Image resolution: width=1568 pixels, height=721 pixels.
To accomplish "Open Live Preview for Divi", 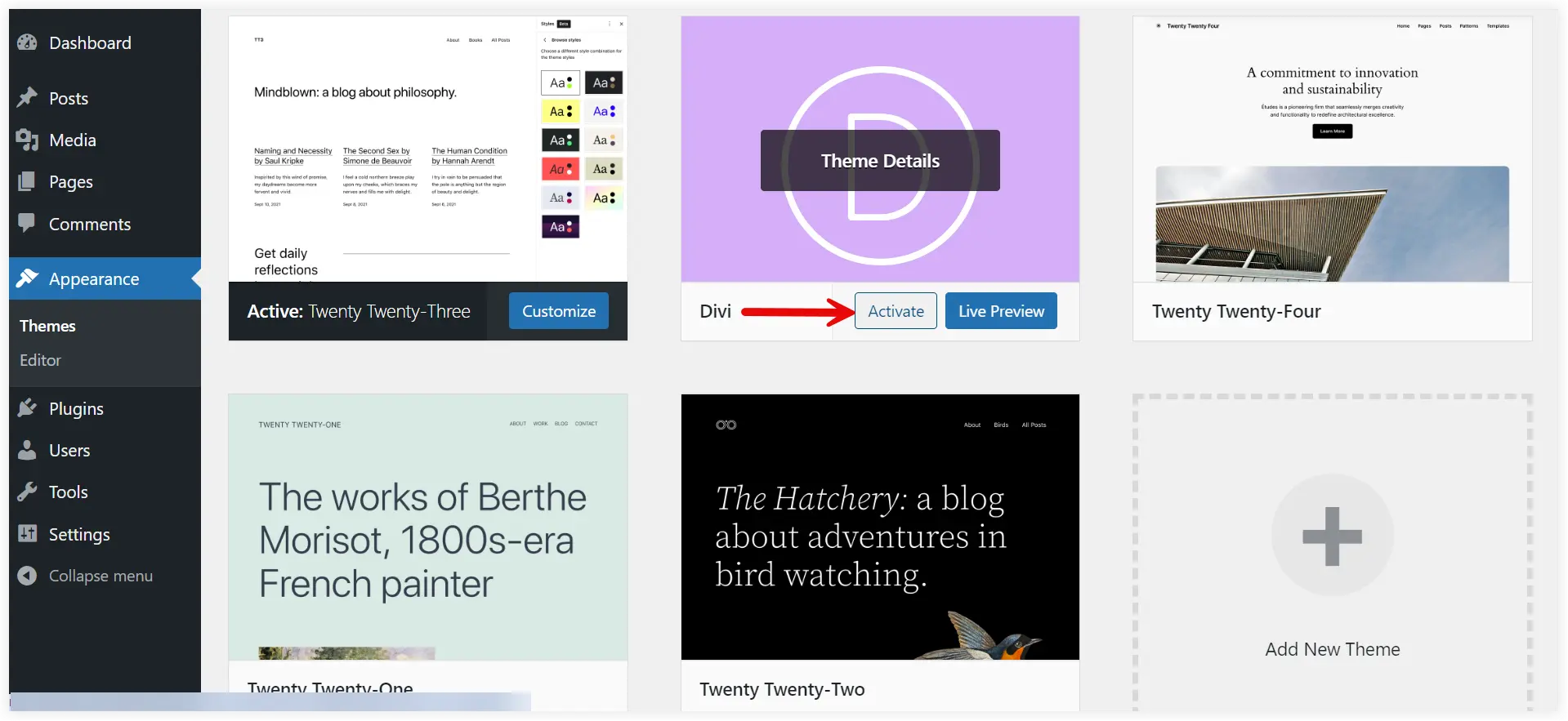I will click(1001, 311).
